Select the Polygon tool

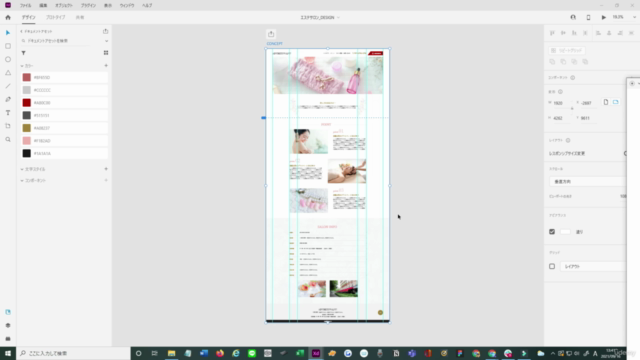pyautogui.click(x=8, y=73)
